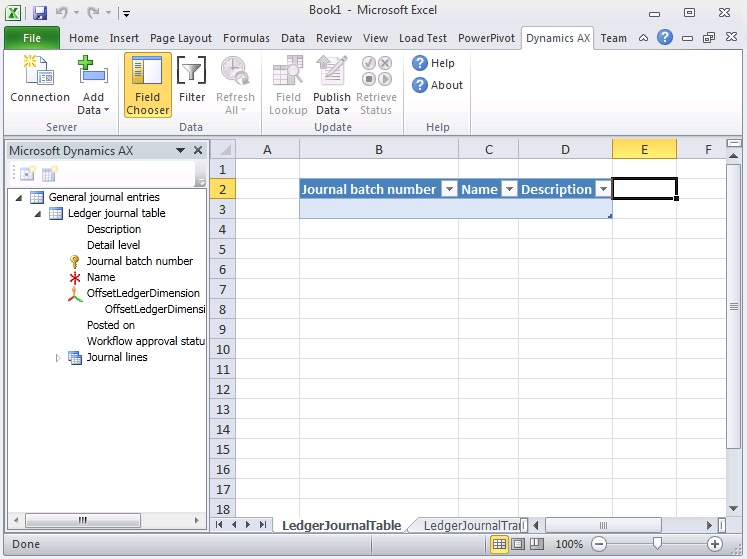Click the zoom in plus button
The image size is (747, 559).
tap(715, 544)
